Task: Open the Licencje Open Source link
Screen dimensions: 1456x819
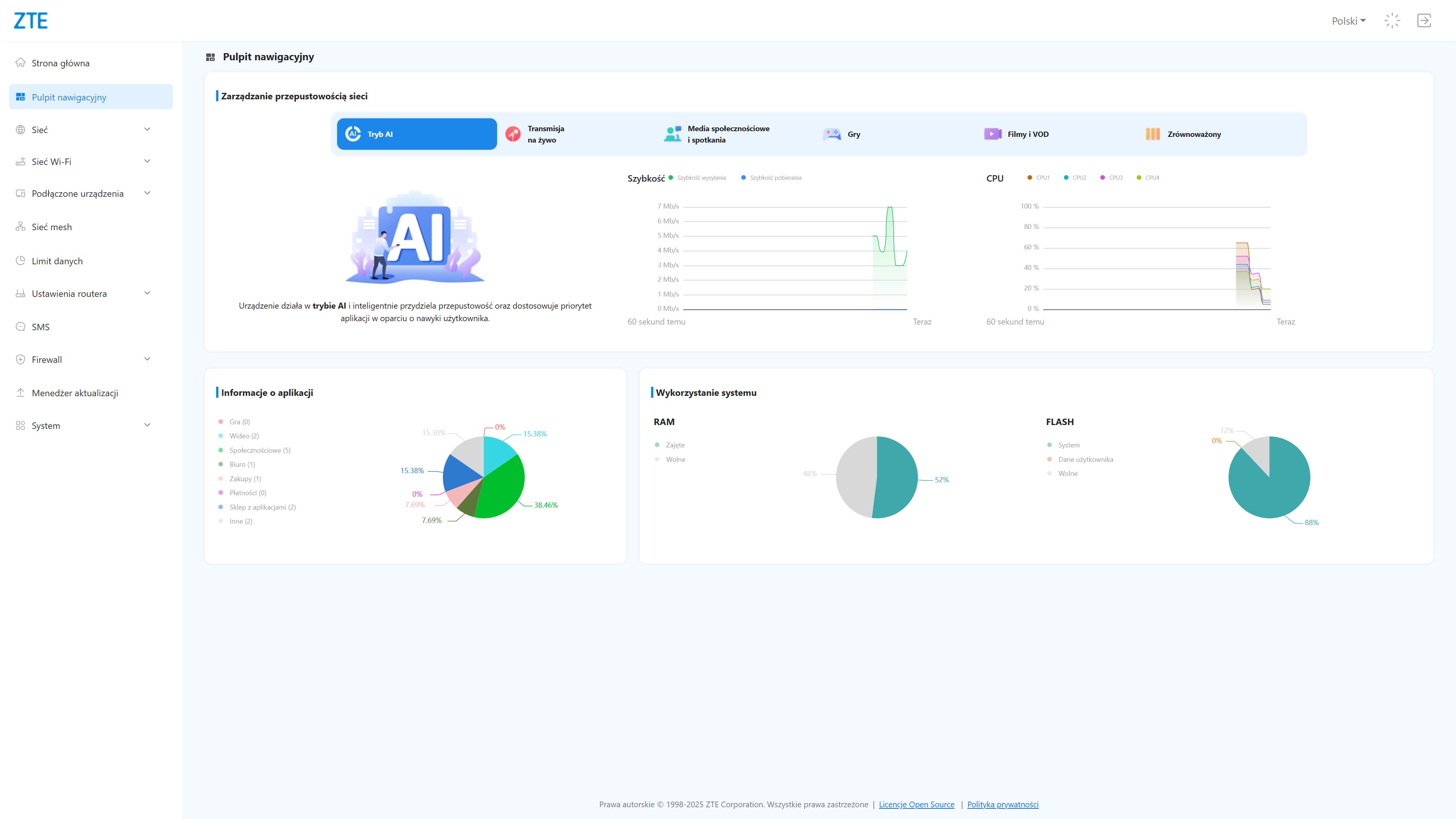Action: tap(916, 804)
